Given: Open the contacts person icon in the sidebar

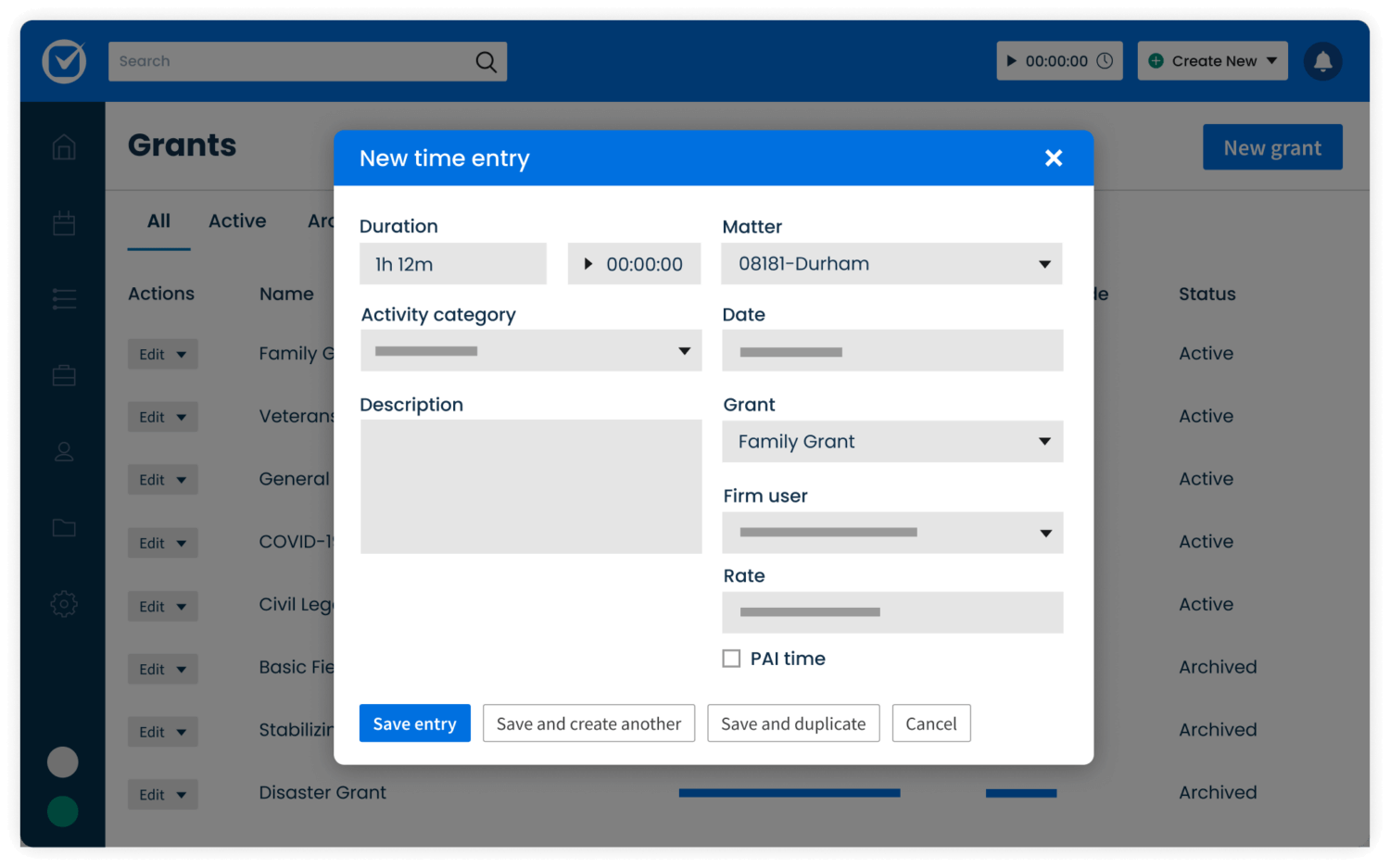Looking at the screenshot, I should (x=63, y=451).
